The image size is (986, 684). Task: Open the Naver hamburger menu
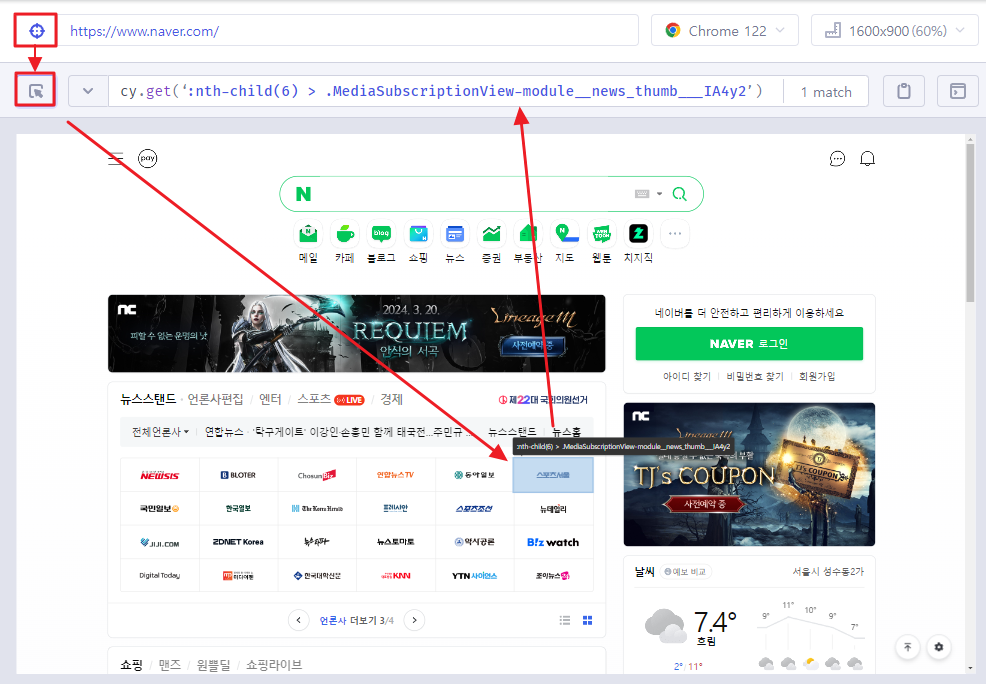pyautogui.click(x=116, y=158)
